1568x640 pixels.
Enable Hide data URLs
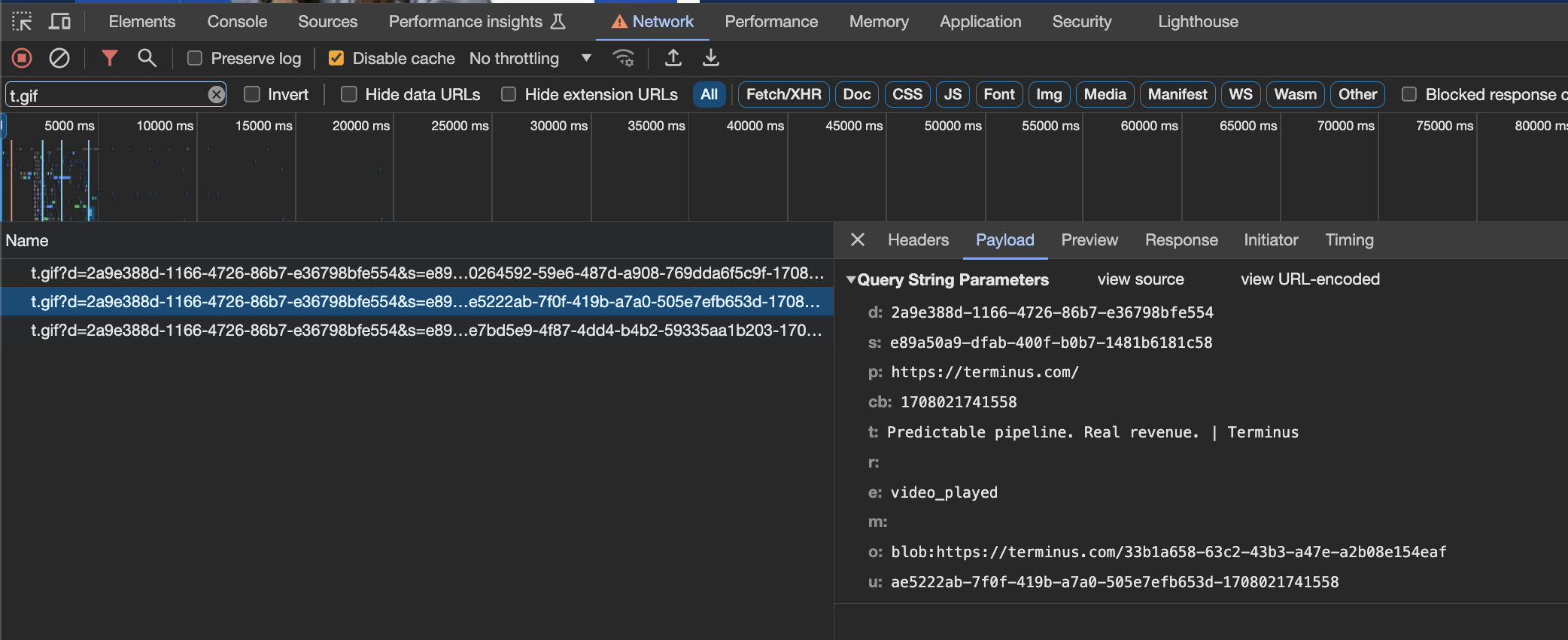click(348, 94)
